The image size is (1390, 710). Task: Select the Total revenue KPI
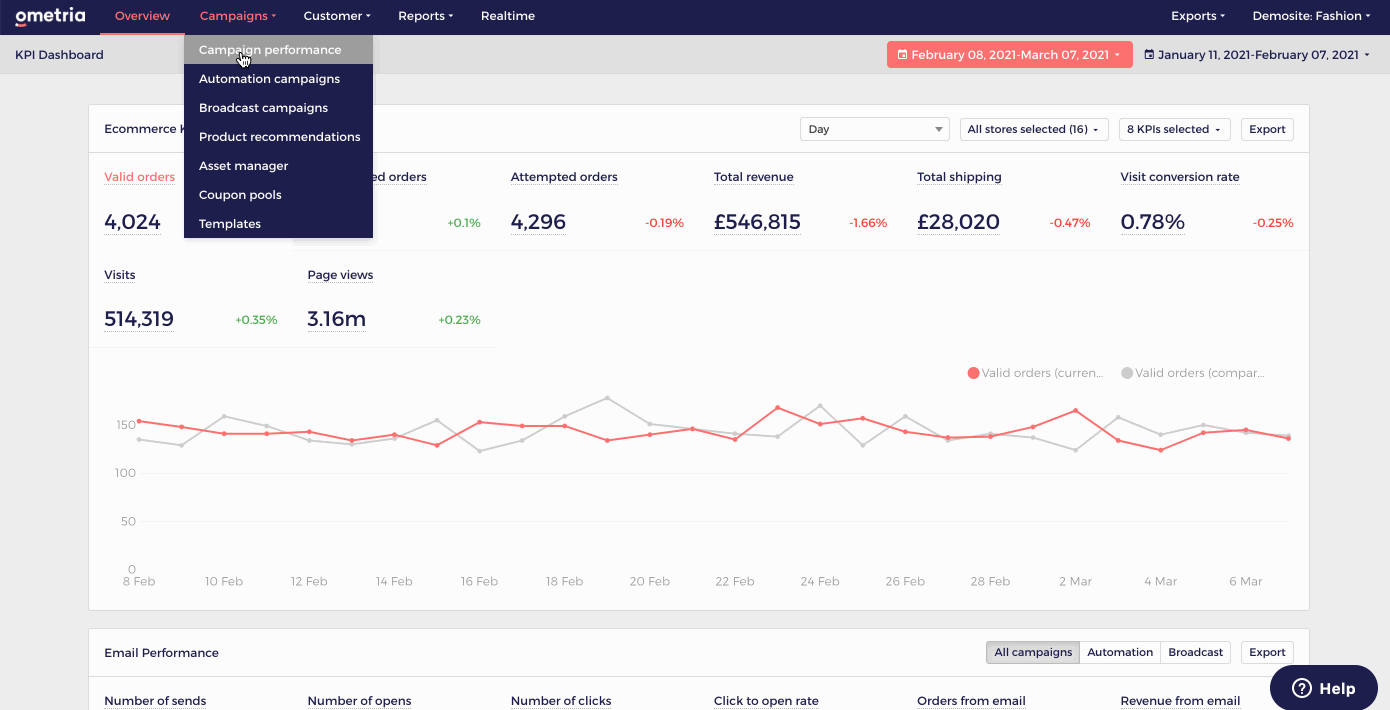click(x=753, y=177)
